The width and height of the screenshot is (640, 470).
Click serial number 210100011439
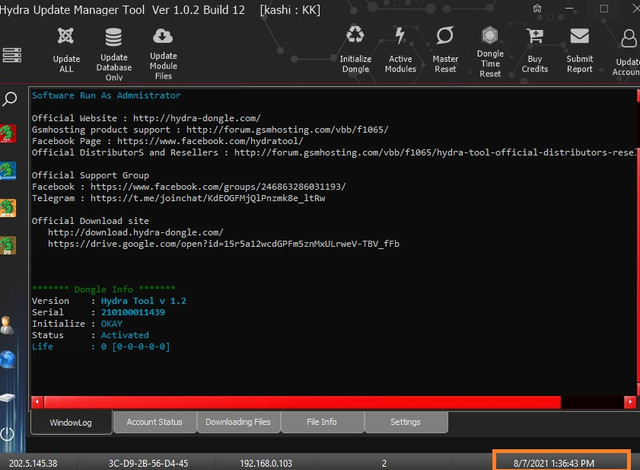[x=133, y=313]
